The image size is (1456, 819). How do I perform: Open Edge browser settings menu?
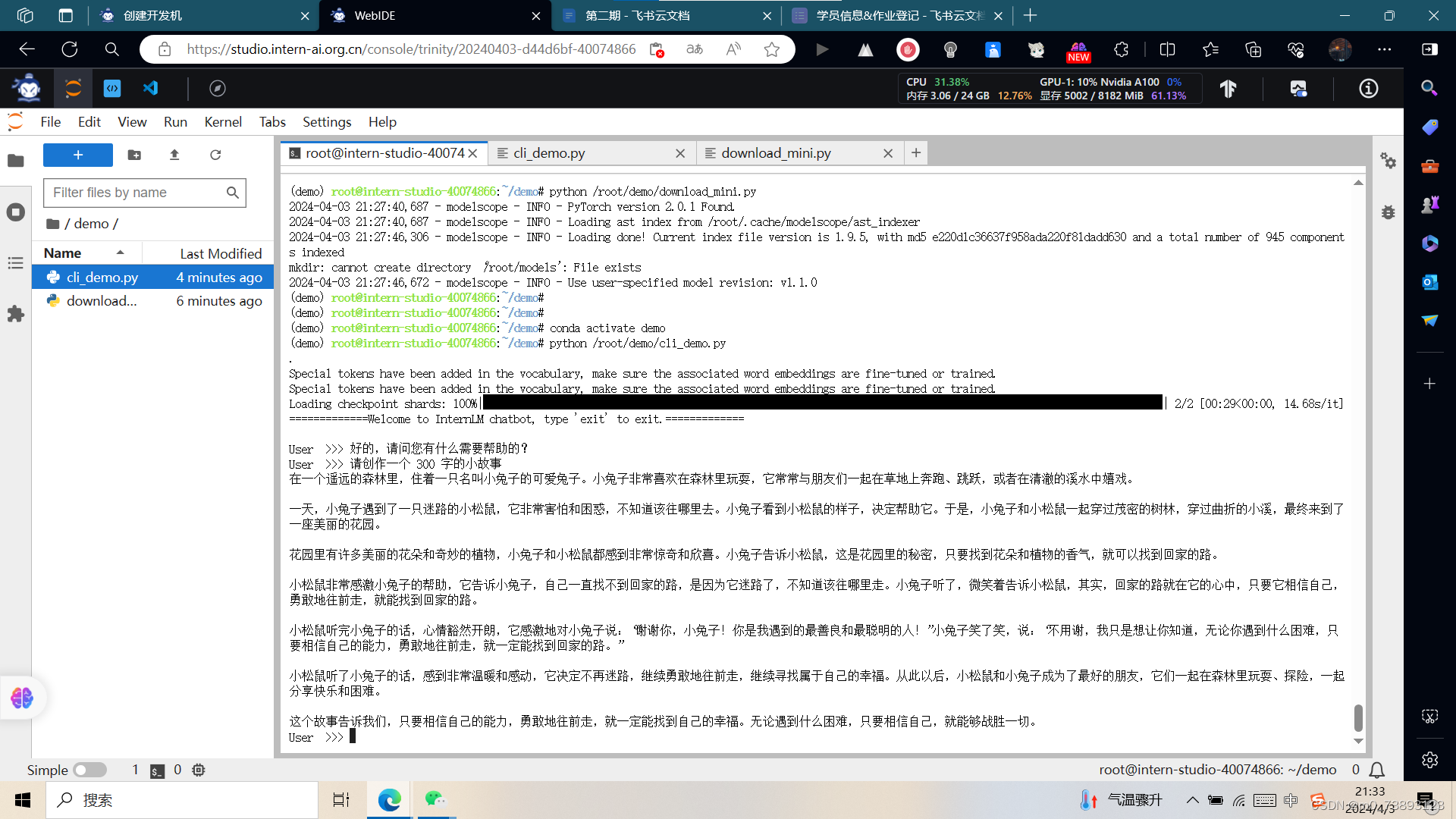click(x=1385, y=49)
